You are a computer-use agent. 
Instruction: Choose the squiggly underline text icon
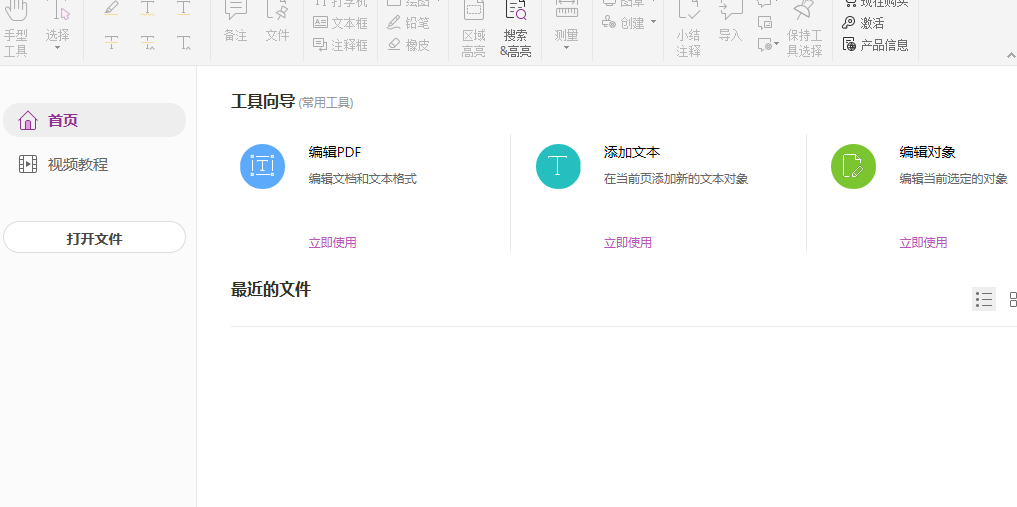click(148, 8)
